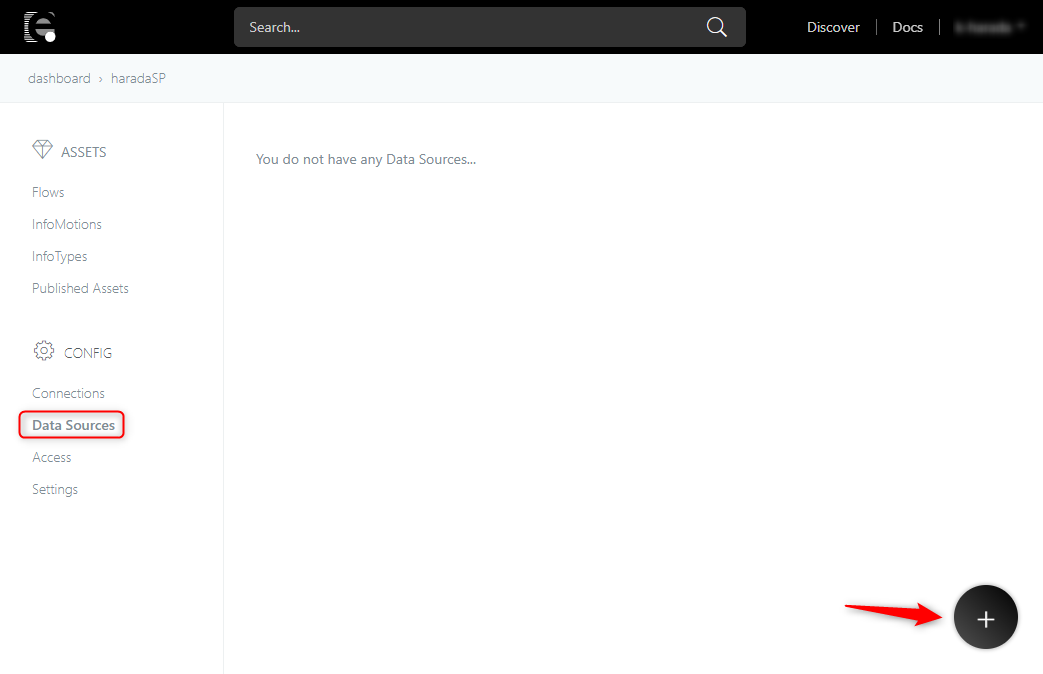Viewport: 1043px width, 674px height.
Task: Select the haradaSP breadcrumb
Action: [x=138, y=78]
